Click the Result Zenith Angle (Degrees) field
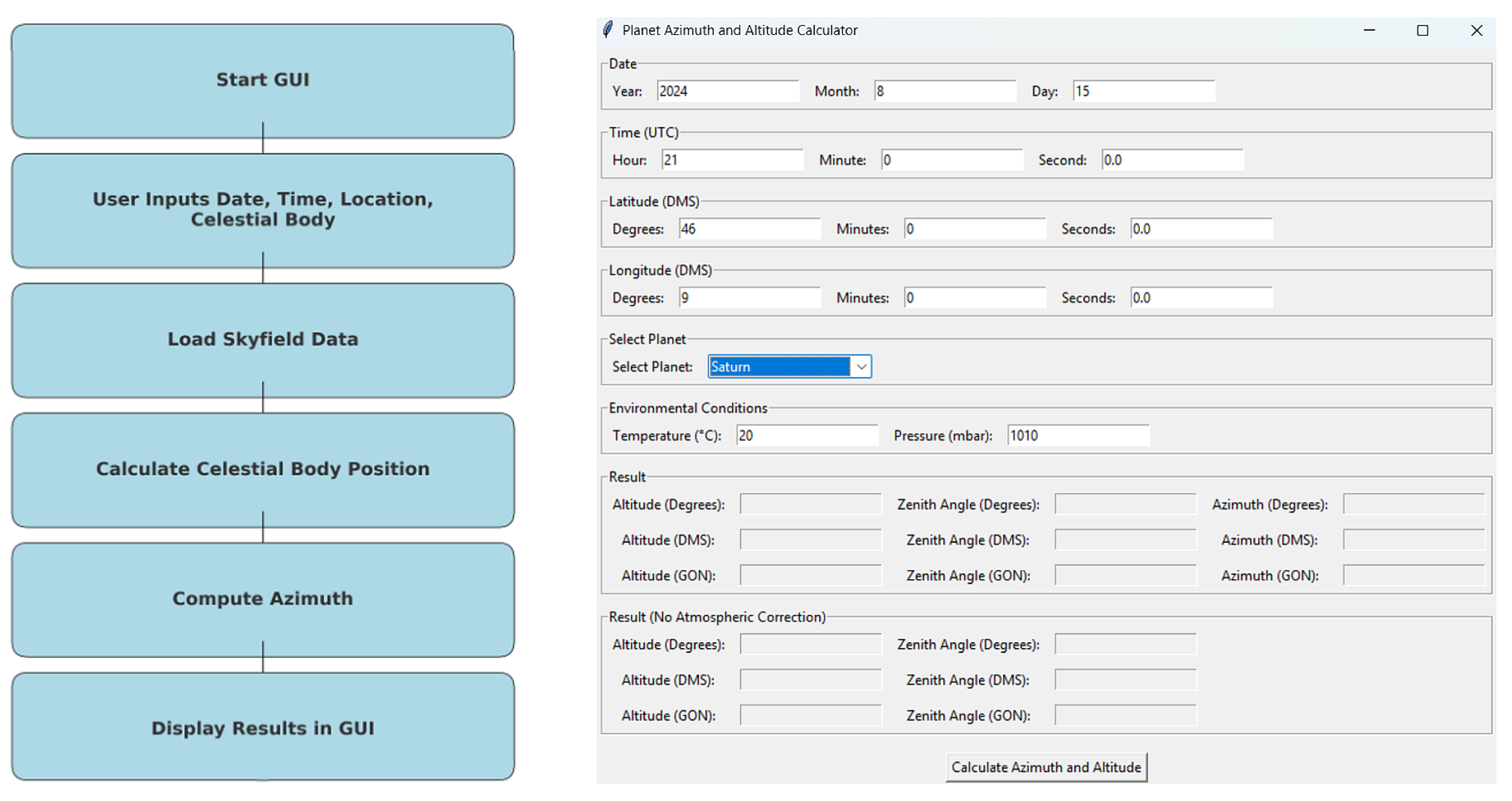 coord(1125,504)
